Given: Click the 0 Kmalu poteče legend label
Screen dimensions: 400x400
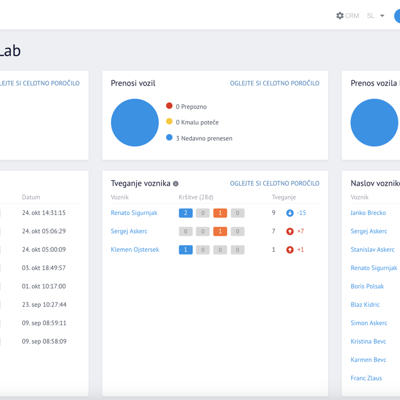Looking at the screenshot, I should click(197, 122).
